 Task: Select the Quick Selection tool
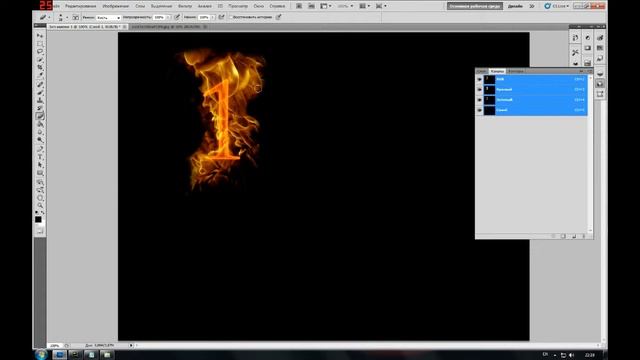(x=40, y=60)
